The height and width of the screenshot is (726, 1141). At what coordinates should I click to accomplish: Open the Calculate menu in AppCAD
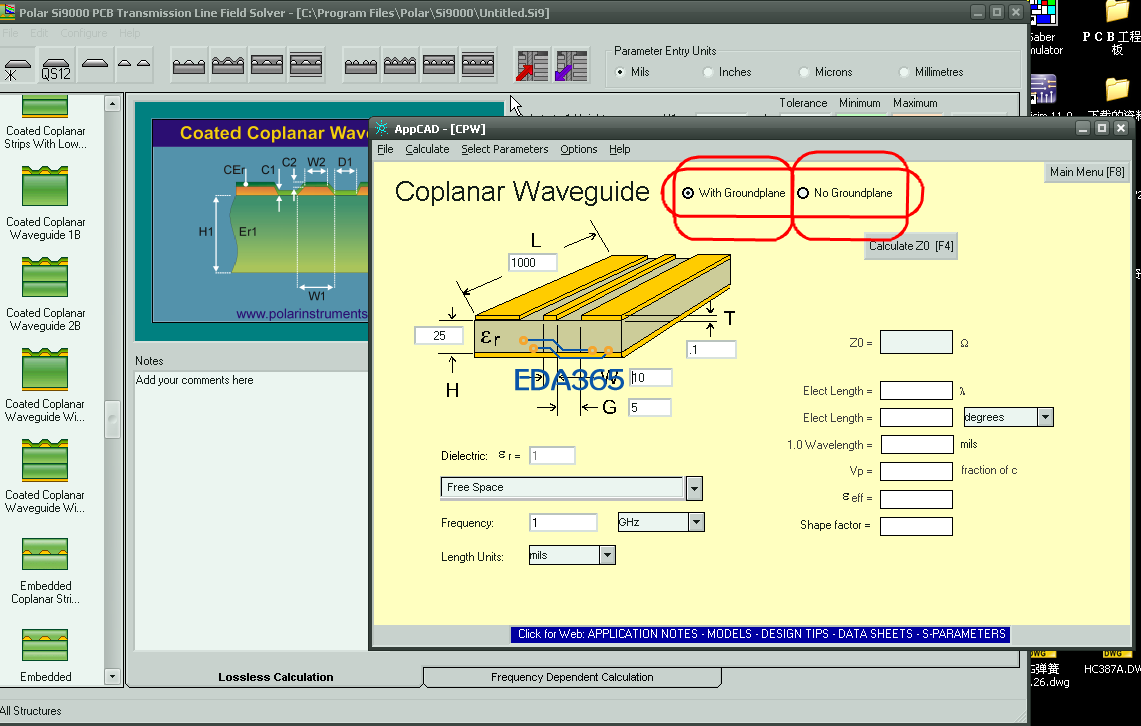point(427,149)
